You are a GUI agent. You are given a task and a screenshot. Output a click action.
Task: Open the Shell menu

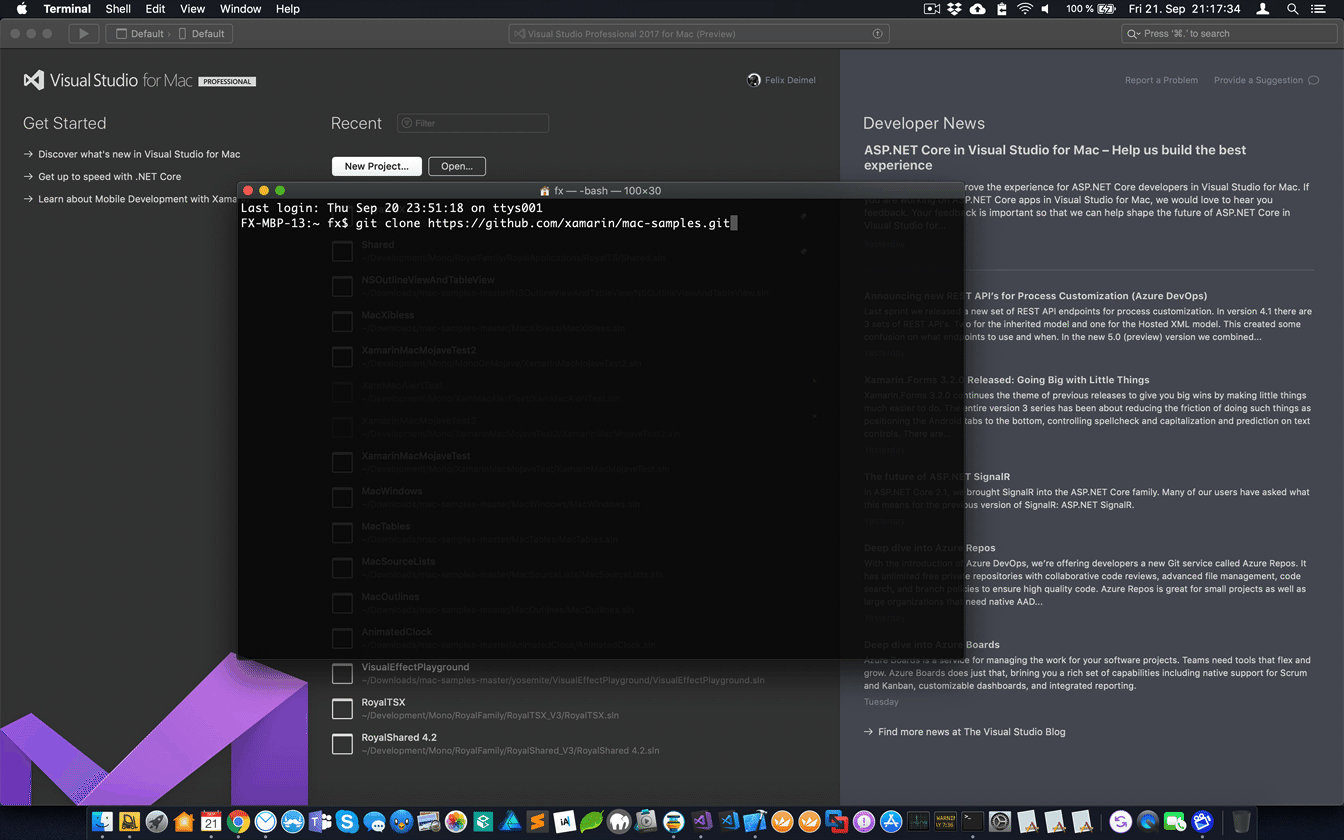point(118,9)
